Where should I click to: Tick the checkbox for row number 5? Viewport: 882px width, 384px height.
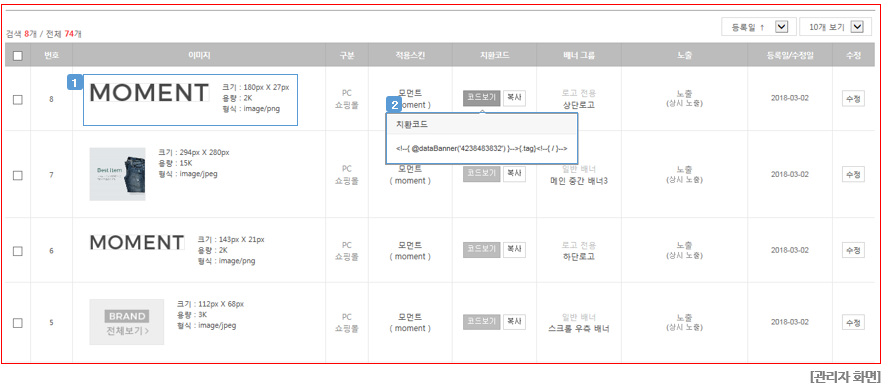(x=17, y=323)
